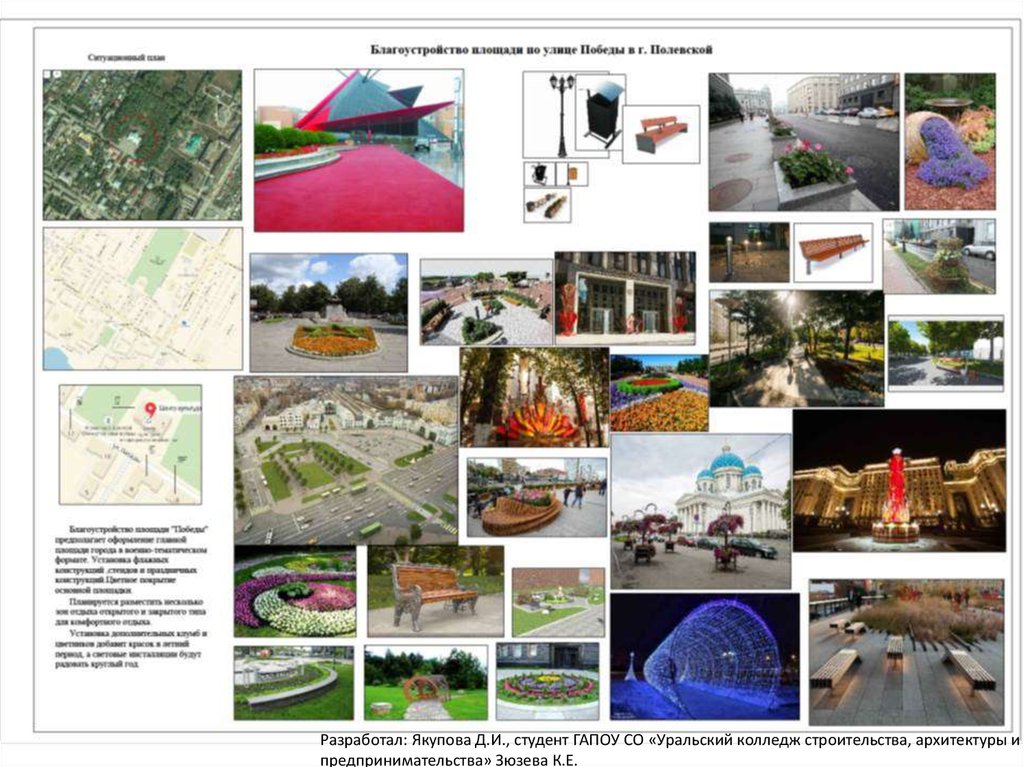Select the blue illuminated light tunnel photo
Screen dimensions: 1024x767
[x=705, y=656]
